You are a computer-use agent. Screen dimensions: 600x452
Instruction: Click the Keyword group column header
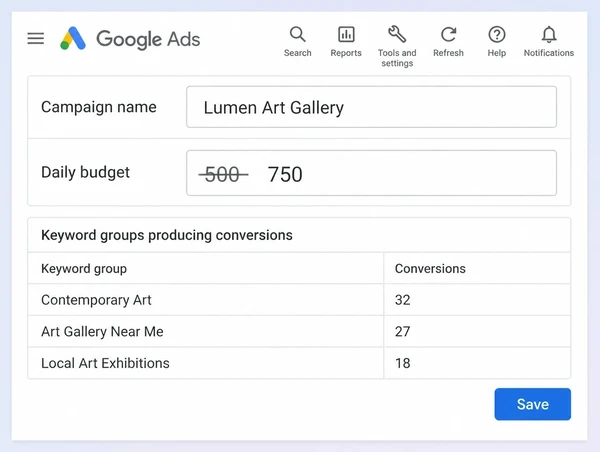pyautogui.click(x=84, y=269)
